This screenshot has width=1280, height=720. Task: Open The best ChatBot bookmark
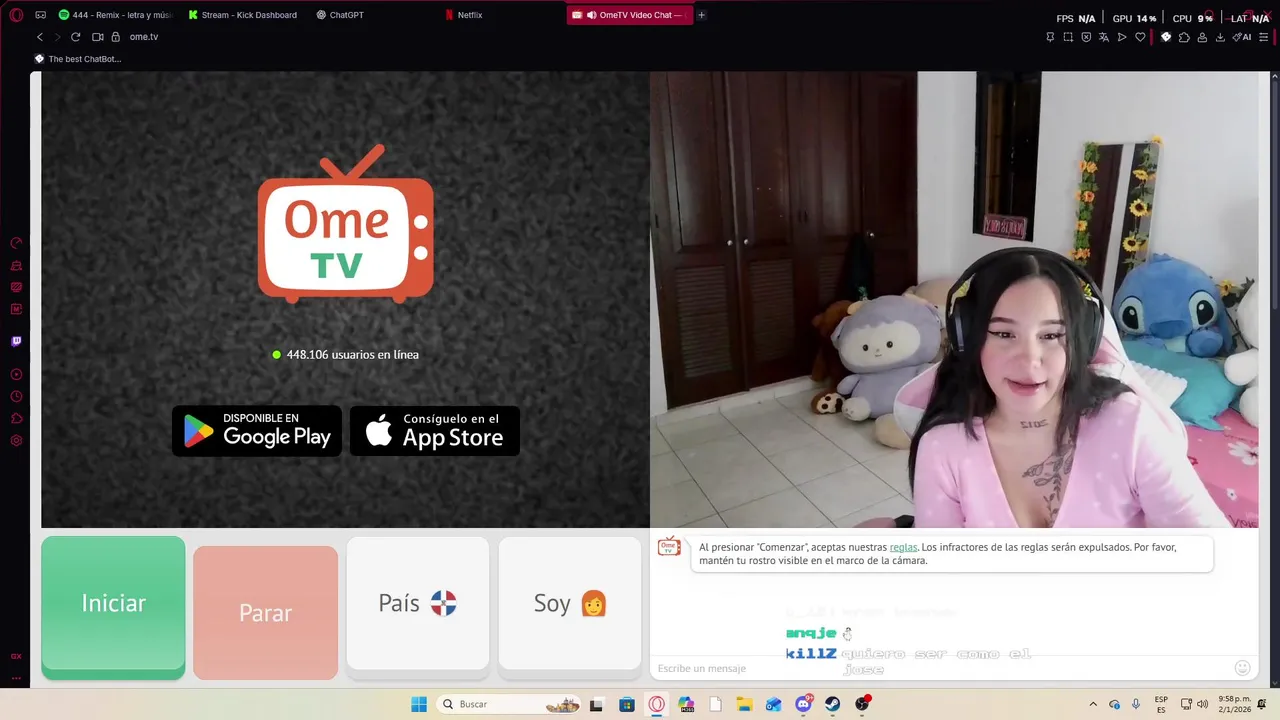pyautogui.click(x=78, y=59)
